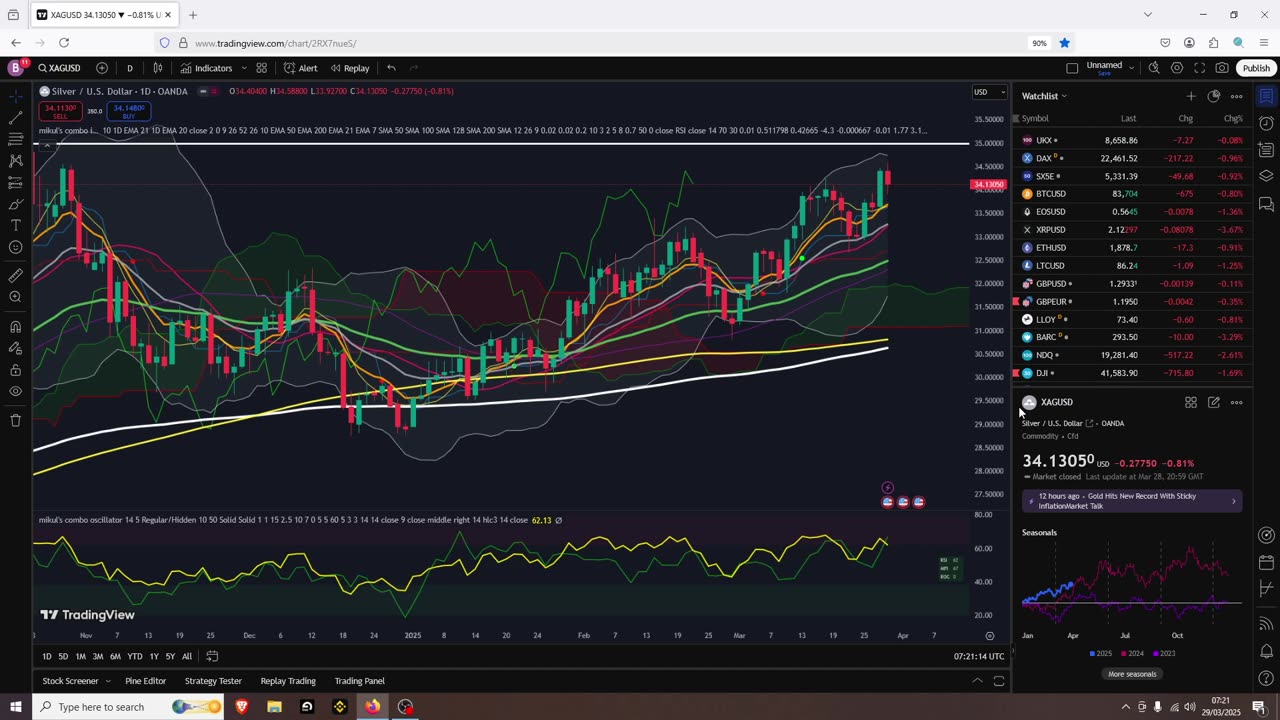
Task: Set chart range to 3M
Action: click(98, 656)
